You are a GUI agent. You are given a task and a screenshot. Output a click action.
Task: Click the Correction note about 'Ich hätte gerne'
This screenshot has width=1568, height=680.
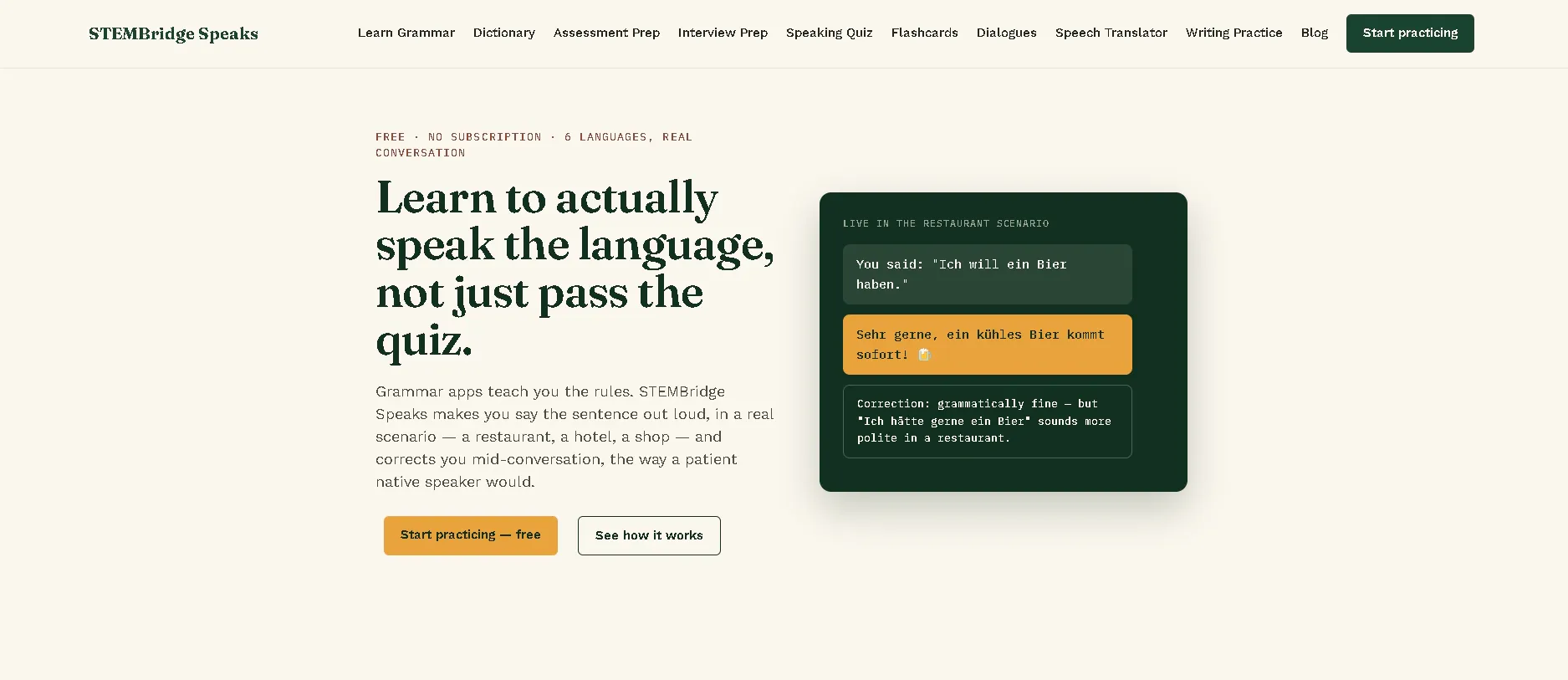988,422
